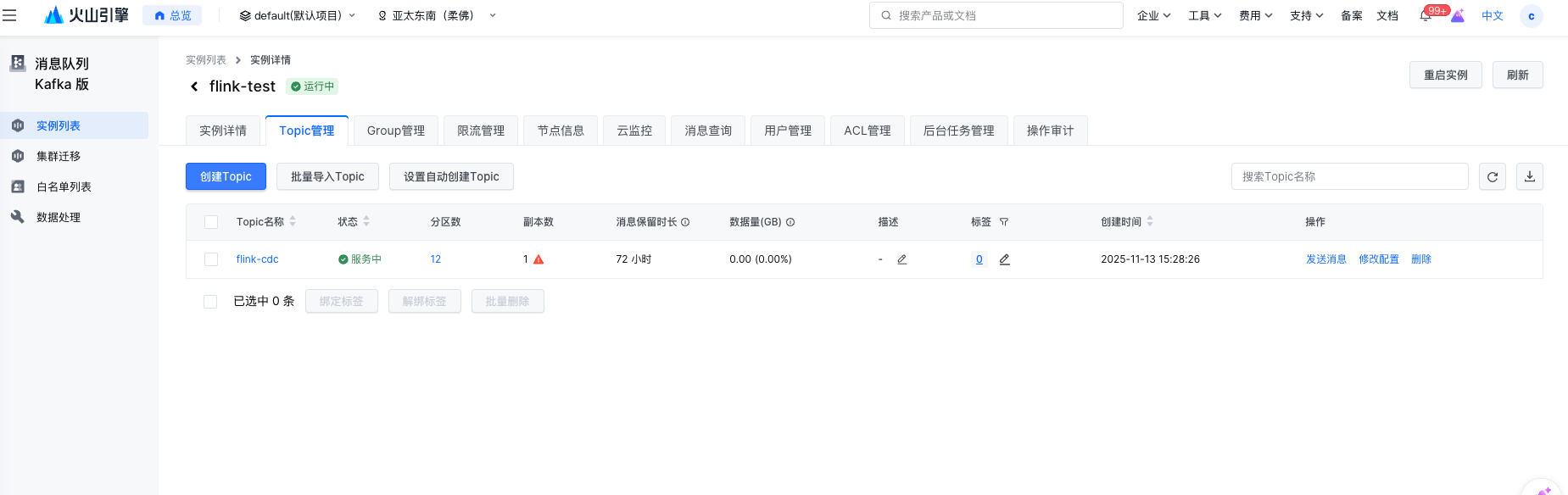Open the ACL管理 tab
Screen dimensions: 1568x495
(x=868, y=131)
